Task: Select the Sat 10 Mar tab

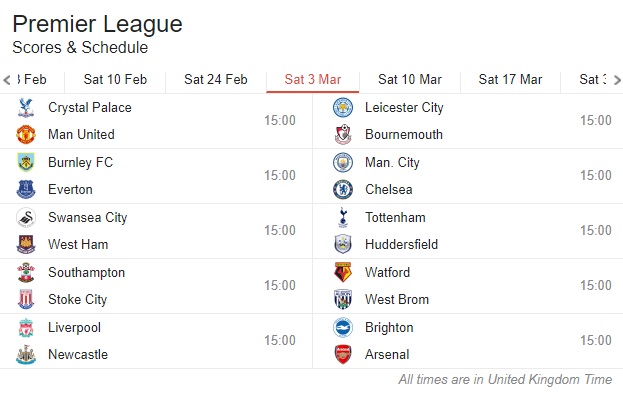Action: tap(410, 79)
